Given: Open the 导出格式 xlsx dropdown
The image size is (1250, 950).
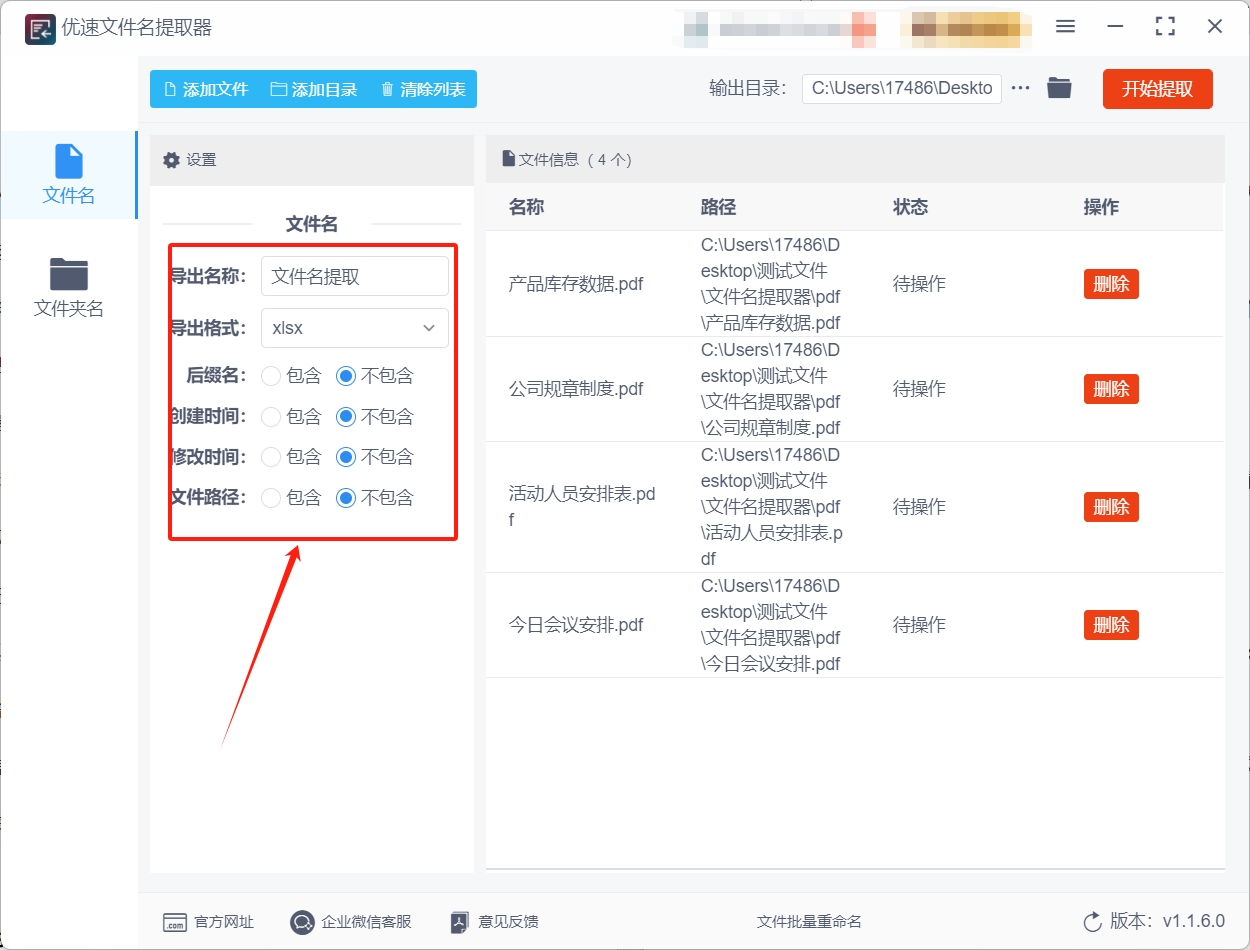Looking at the screenshot, I should [x=354, y=328].
